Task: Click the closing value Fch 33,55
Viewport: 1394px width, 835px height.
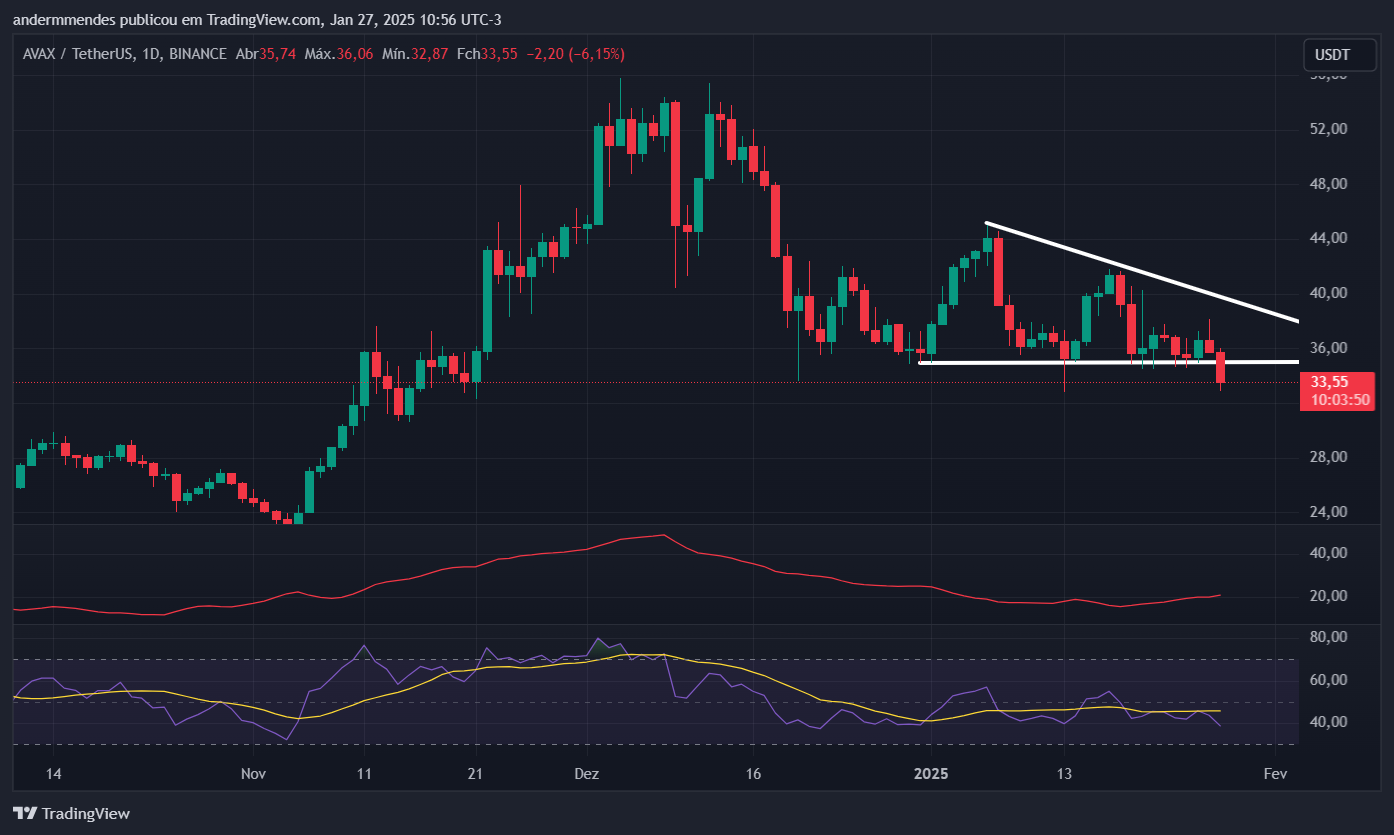Action: click(x=487, y=54)
